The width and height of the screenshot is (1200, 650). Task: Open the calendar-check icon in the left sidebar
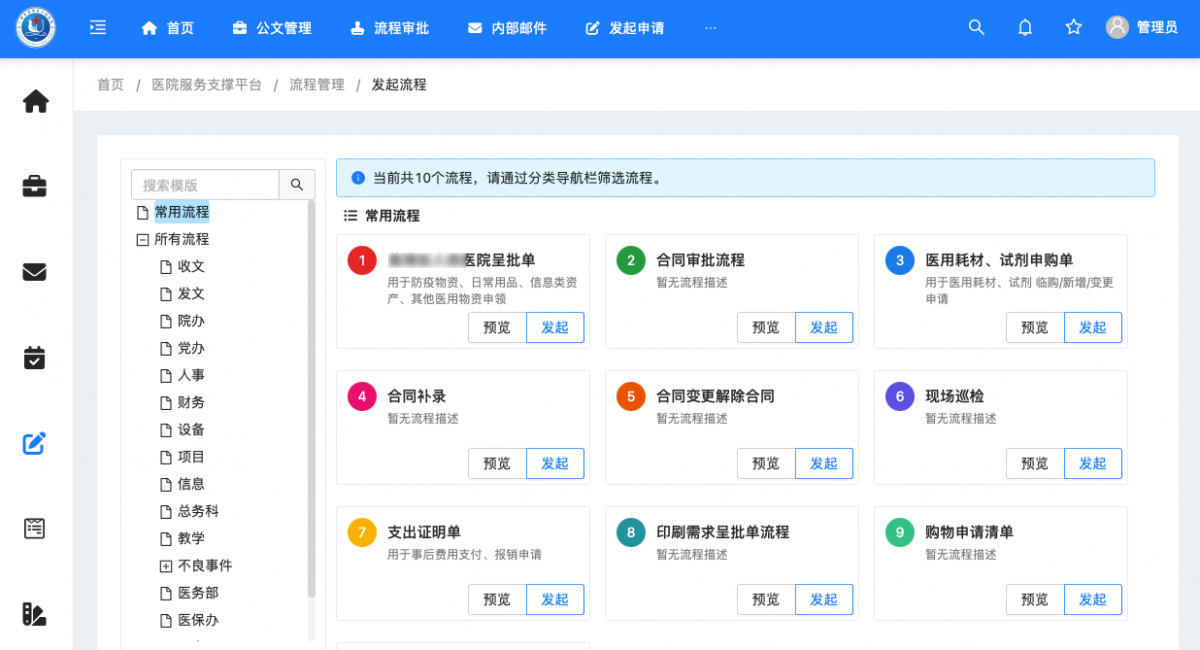click(36, 357)
